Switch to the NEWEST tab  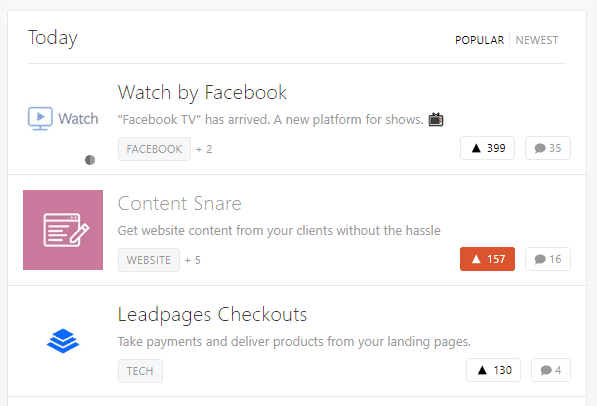(x=537, y=40)
